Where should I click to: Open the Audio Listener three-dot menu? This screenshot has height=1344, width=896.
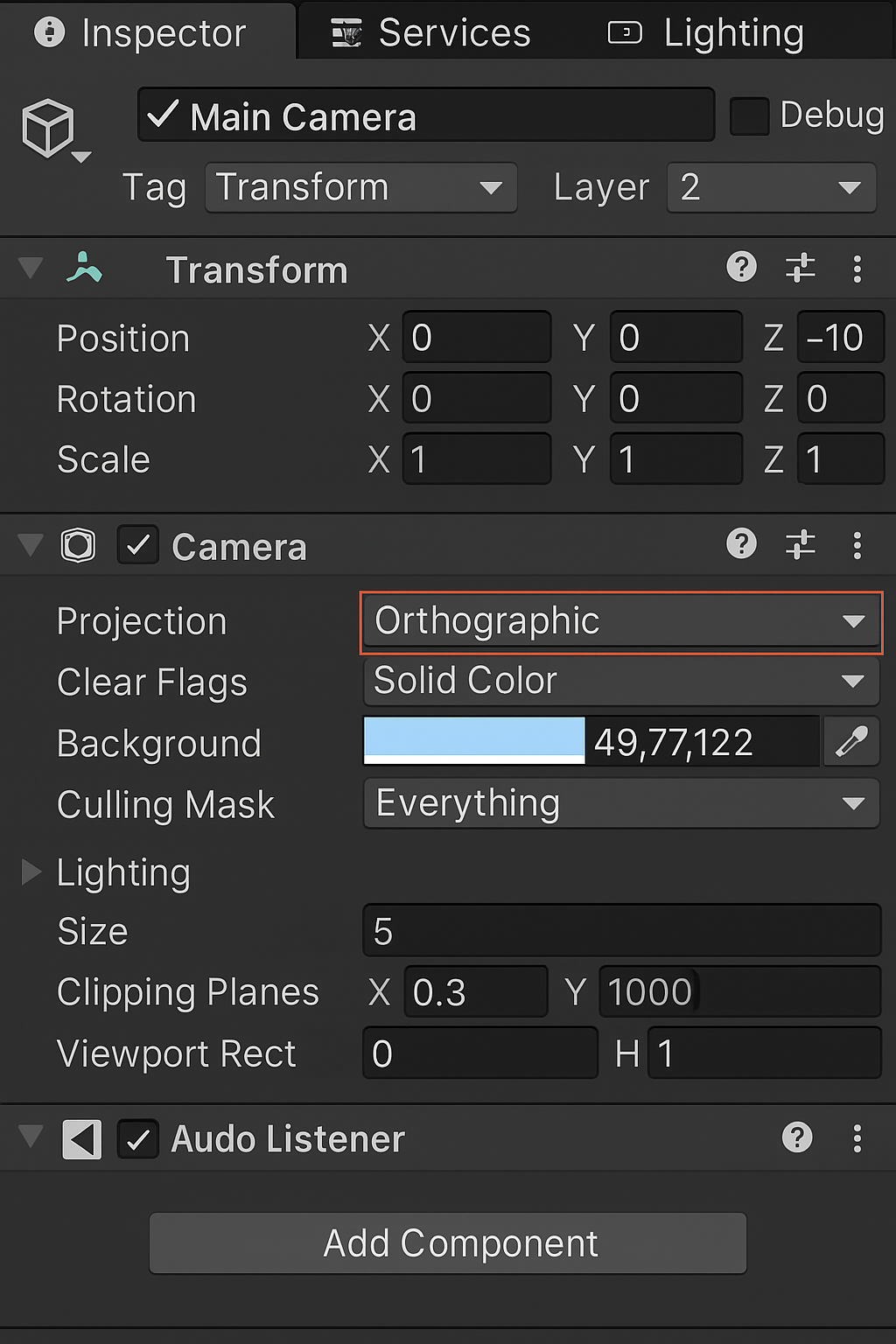tap(857, 1138)
